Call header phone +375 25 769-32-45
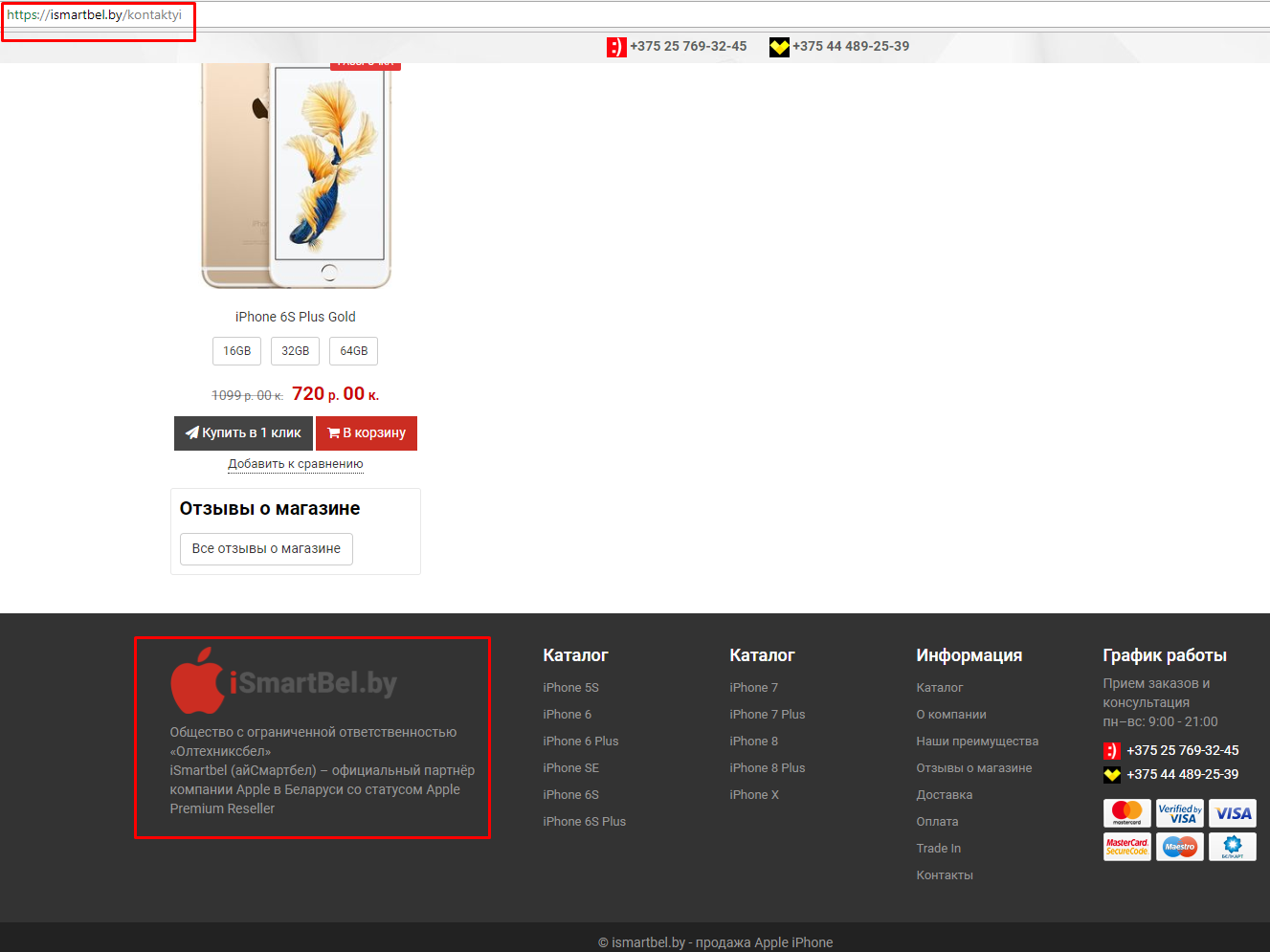The image size is (1270, 952). coord(688,46)
